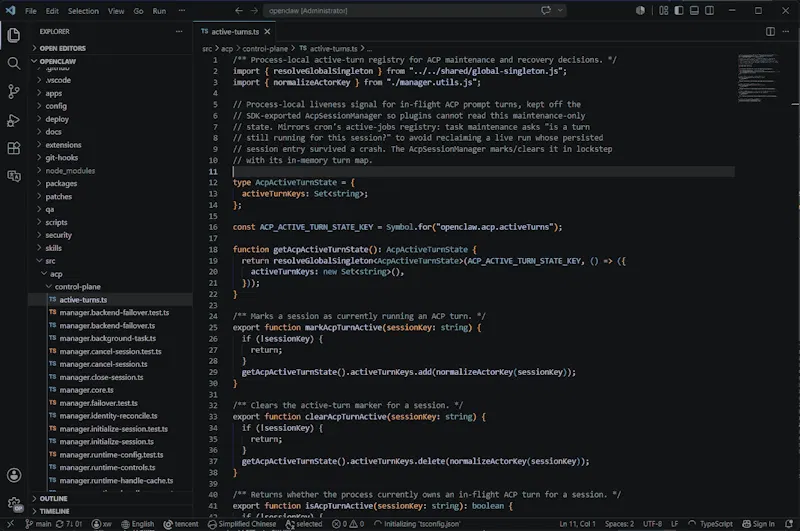Collapse the OPENCLAW root folder
Viewport: 800px width, 531px height.
(110, 61)
